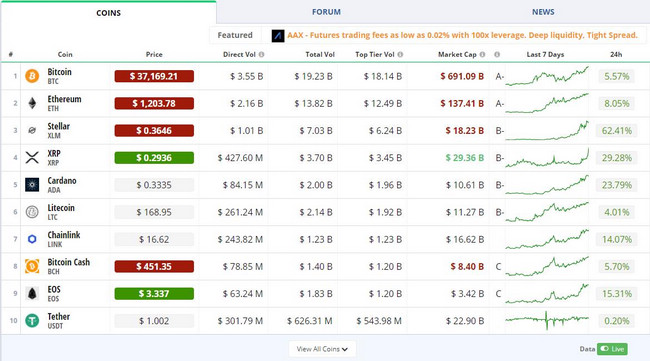This screenshot has height=361, width=650.
Task: Switch to the Forum tab
Action: (326, 12)
